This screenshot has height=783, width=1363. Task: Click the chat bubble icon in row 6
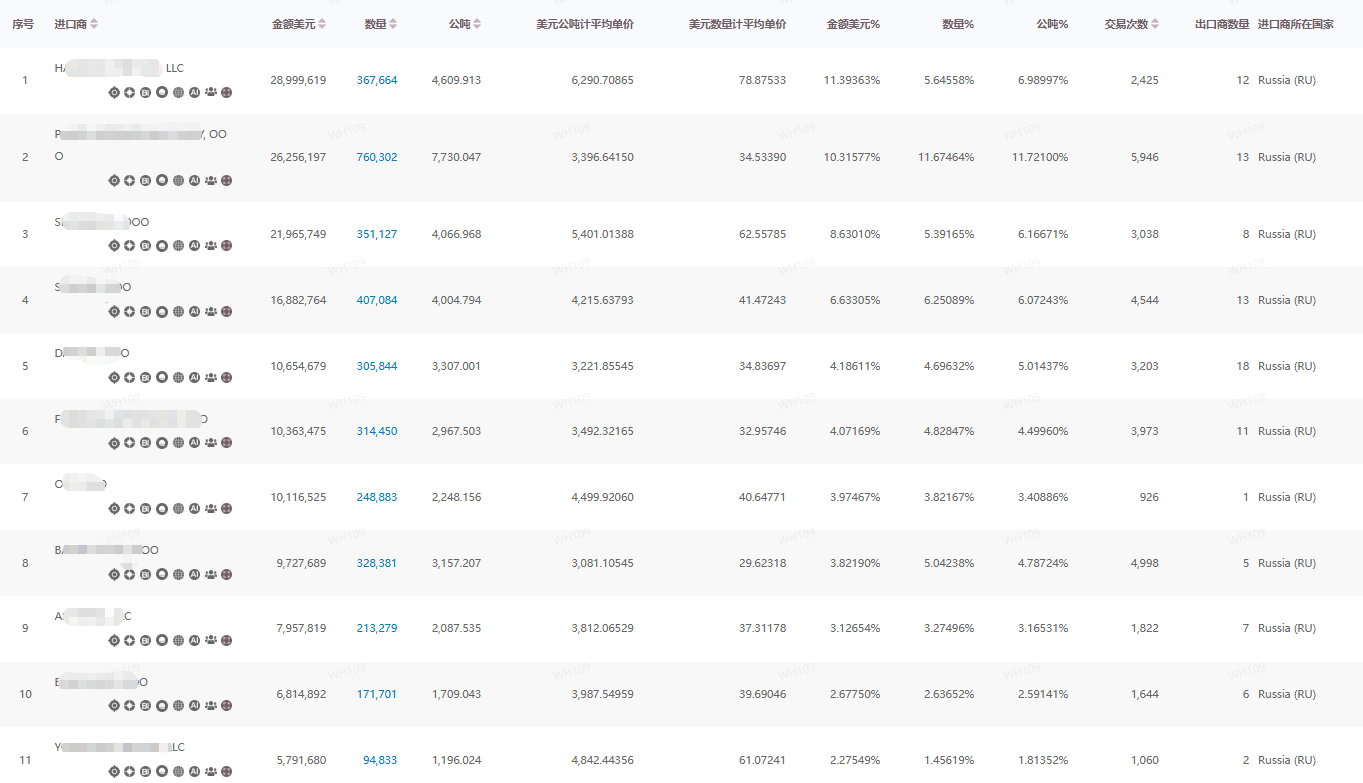click(162, 443)
